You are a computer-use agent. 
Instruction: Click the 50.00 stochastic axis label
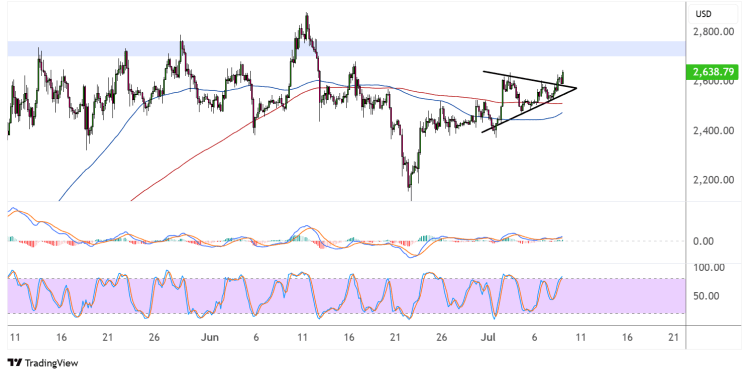tap(706, 296)
